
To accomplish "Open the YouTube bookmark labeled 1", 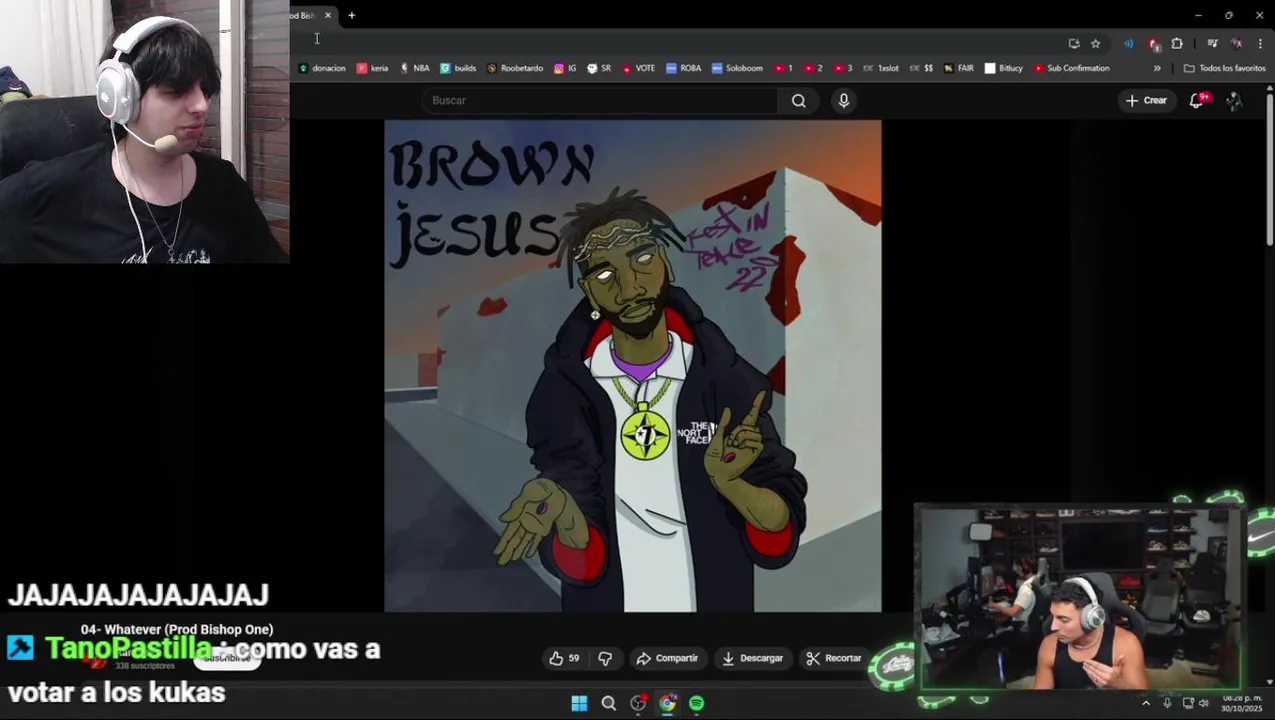I will pos(783,68).
